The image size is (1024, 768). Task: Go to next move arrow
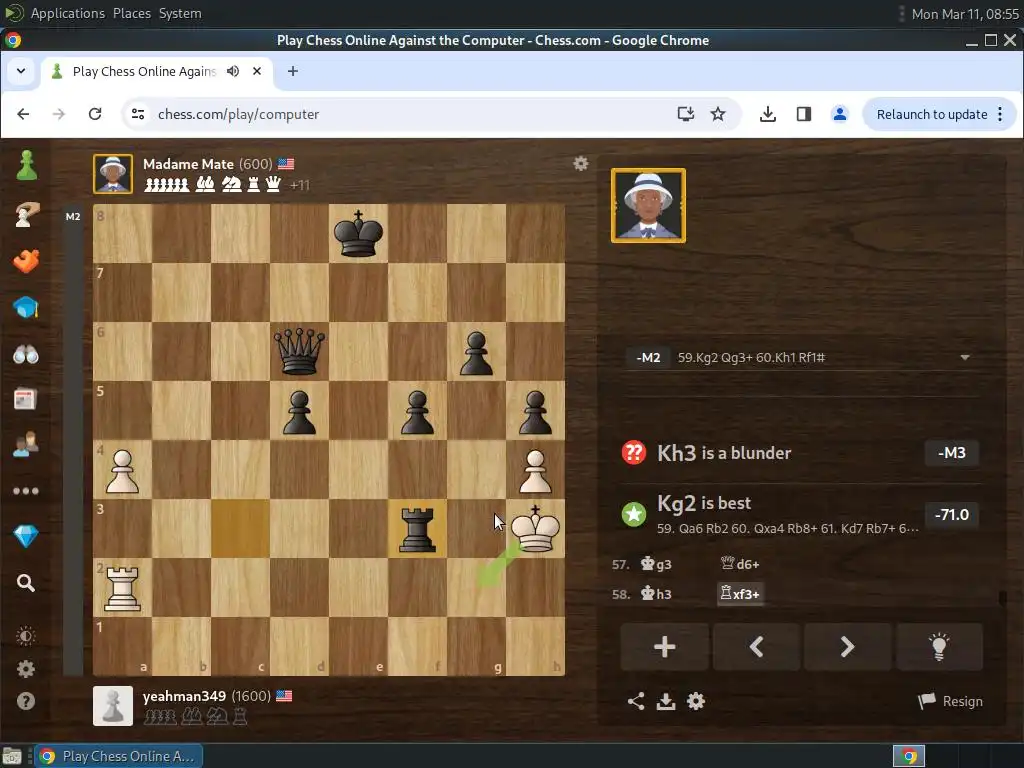[847, 647]
